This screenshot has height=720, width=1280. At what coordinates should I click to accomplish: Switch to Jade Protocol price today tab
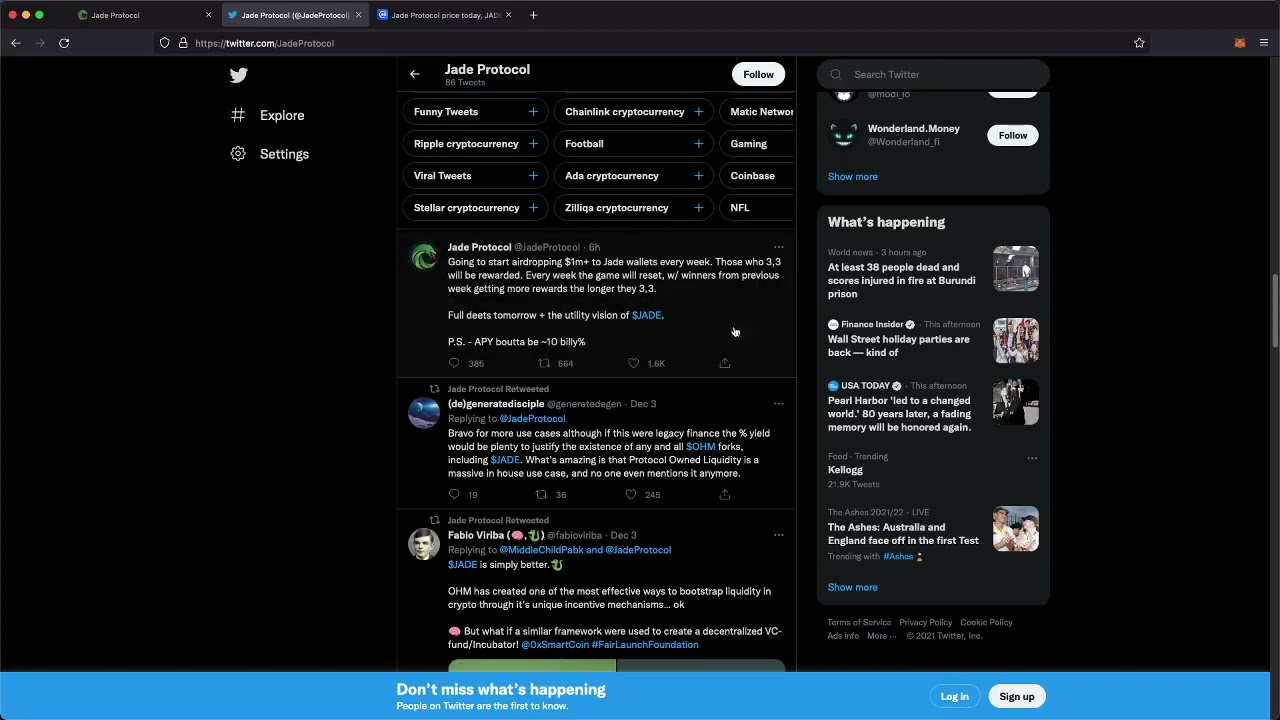[x=444, y=15]
